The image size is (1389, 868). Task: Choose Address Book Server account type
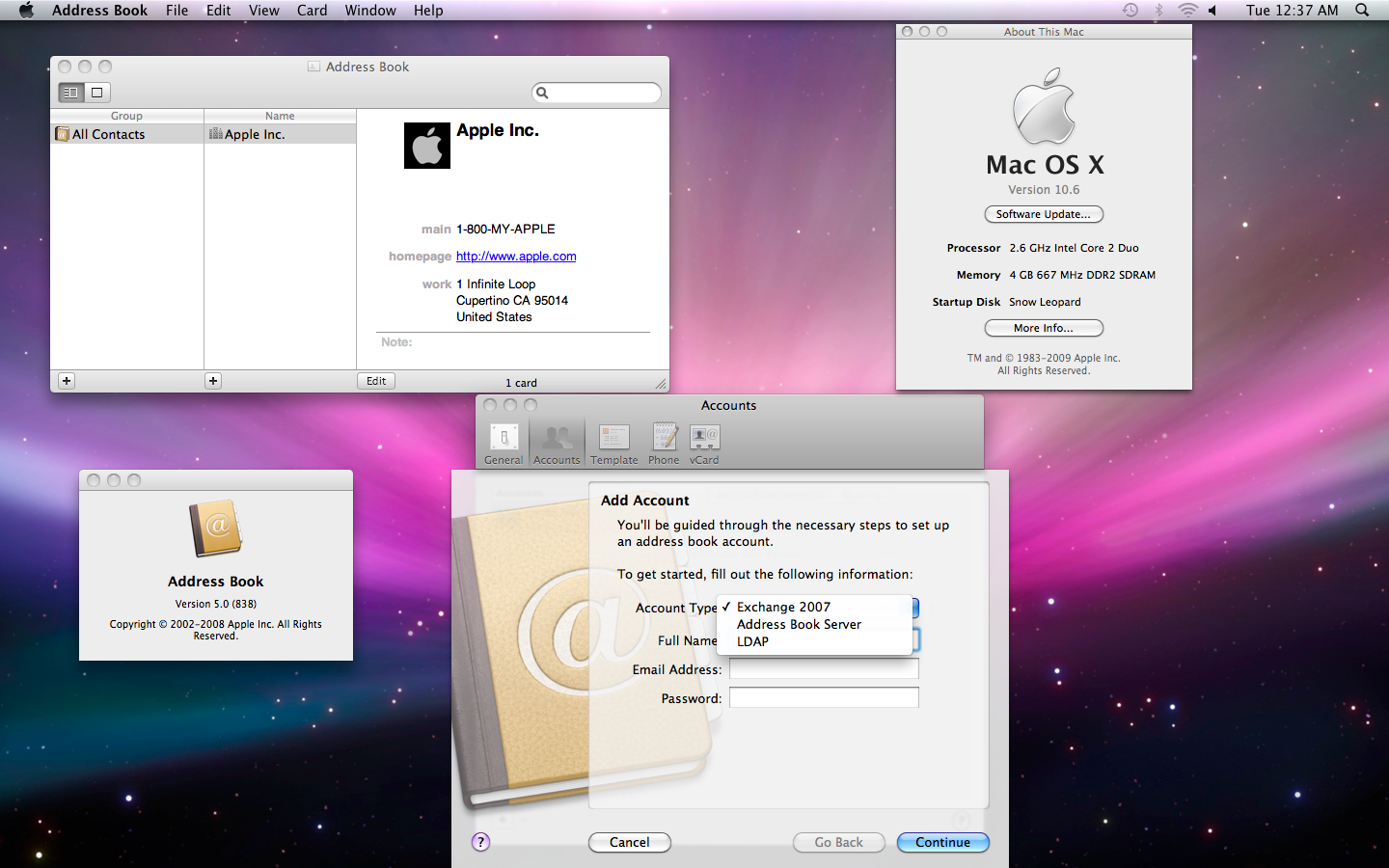pos(815,624)
